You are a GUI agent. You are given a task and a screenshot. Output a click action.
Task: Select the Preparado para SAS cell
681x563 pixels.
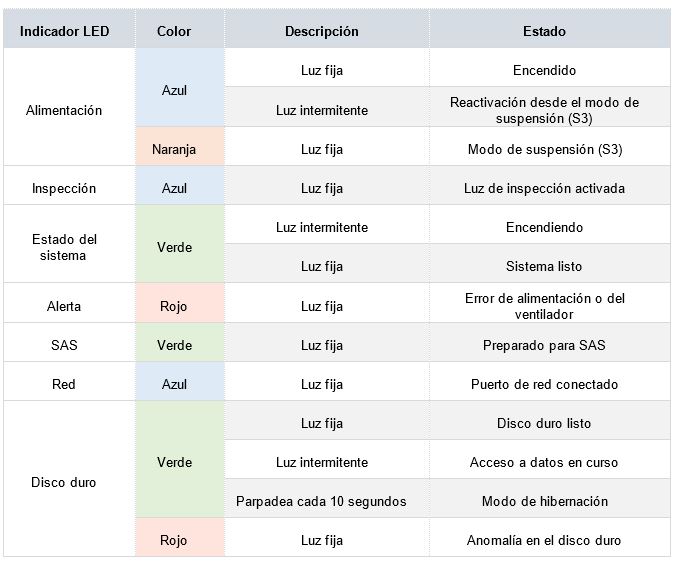544,345
